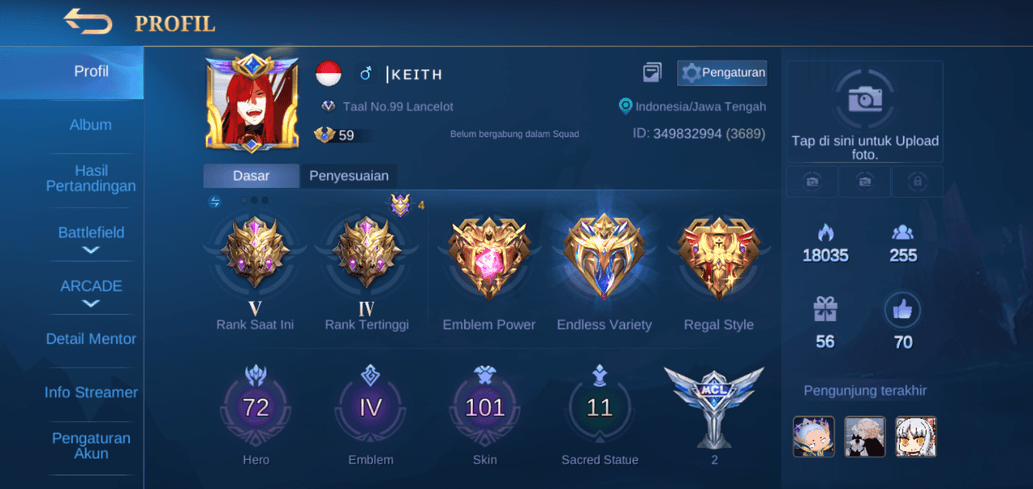Tap the upload photo camera area
The width and height of the screenshot is (1033, 489).
pyautogui.click(x=865, y=111)
